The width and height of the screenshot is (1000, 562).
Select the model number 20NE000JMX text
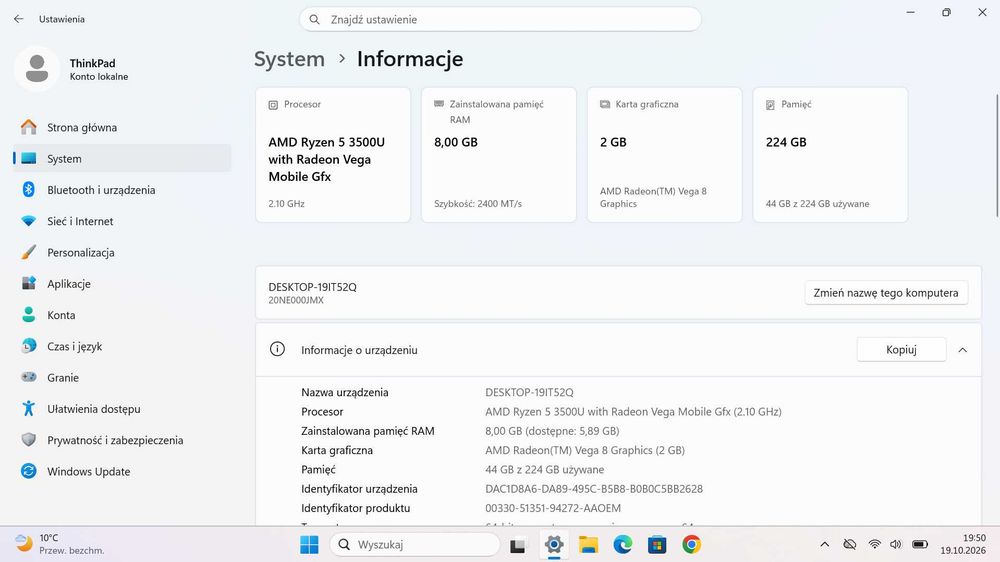(296, 300)
